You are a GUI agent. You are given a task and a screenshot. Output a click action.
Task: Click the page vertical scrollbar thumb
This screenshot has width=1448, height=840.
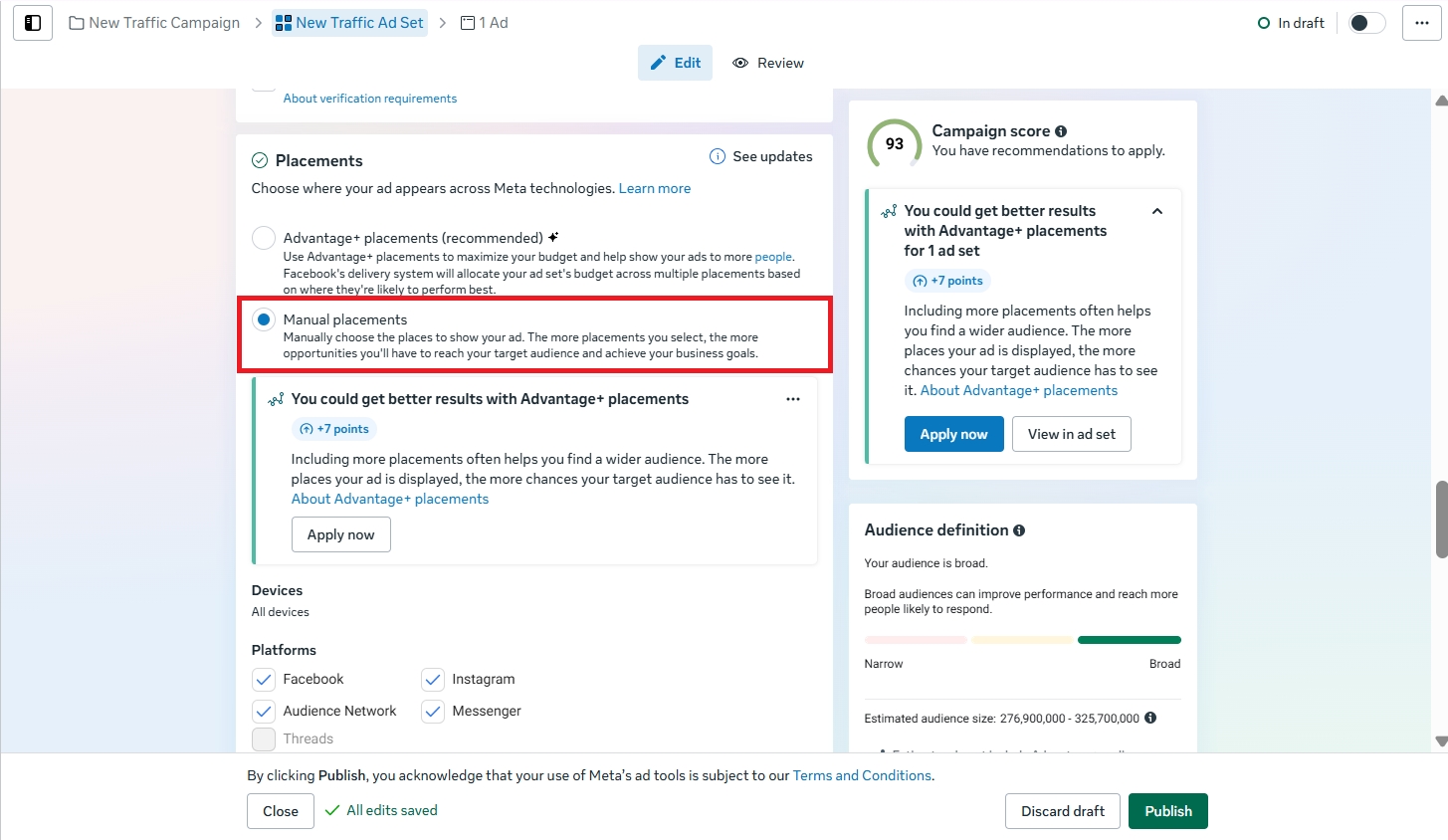coord(1441,520)
